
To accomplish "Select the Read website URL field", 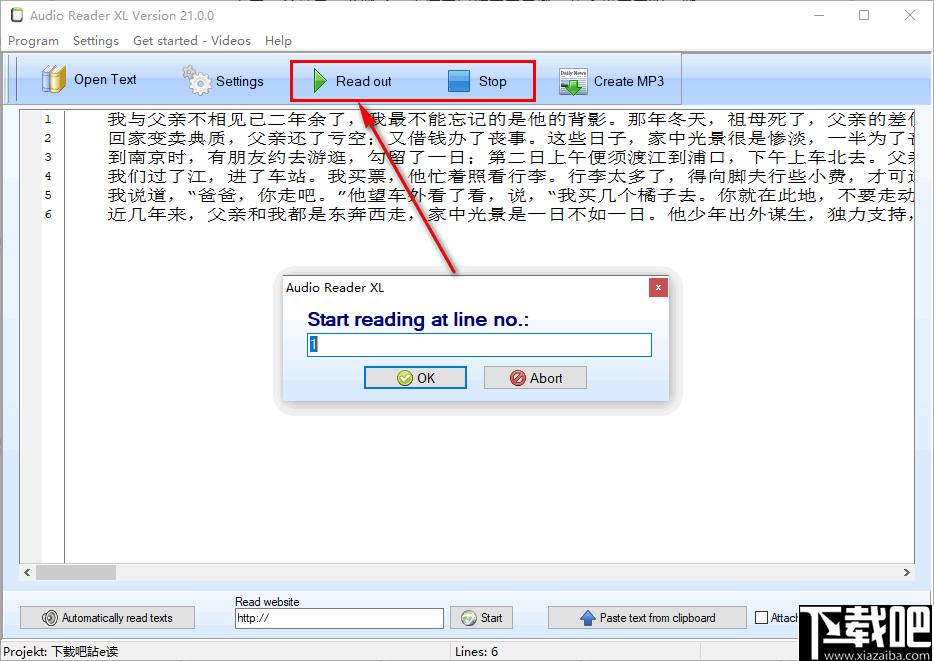I will pyautogui.click(x=339, y=618).
